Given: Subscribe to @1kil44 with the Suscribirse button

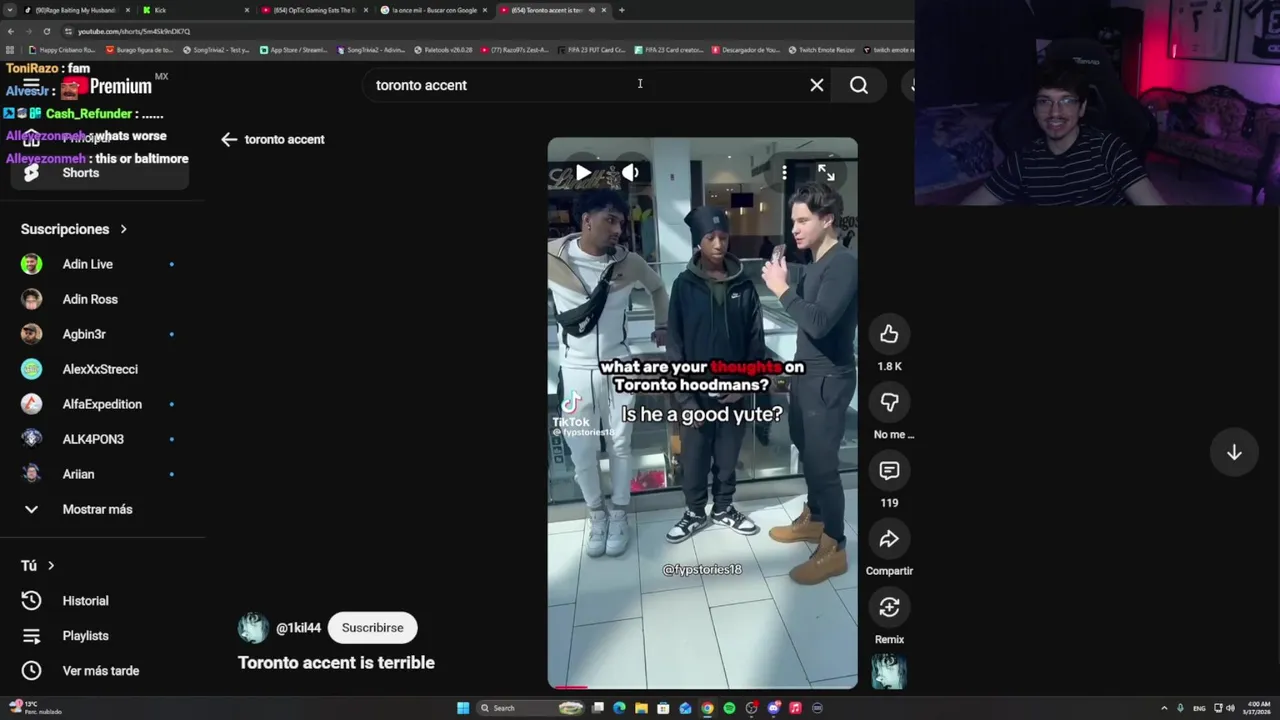Looking at the screenshot, I should pos(373,628).
